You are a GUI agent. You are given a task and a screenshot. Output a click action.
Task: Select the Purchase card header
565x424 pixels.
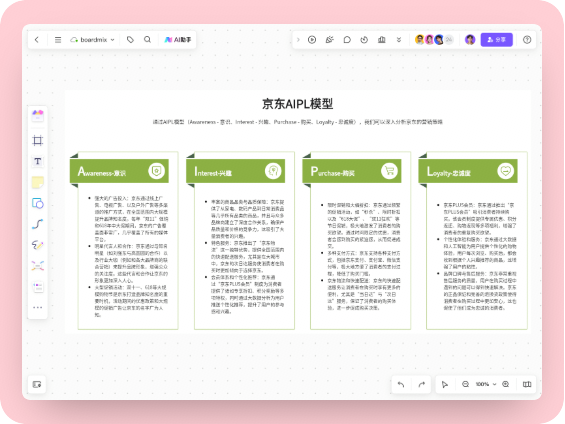[352, 171]
